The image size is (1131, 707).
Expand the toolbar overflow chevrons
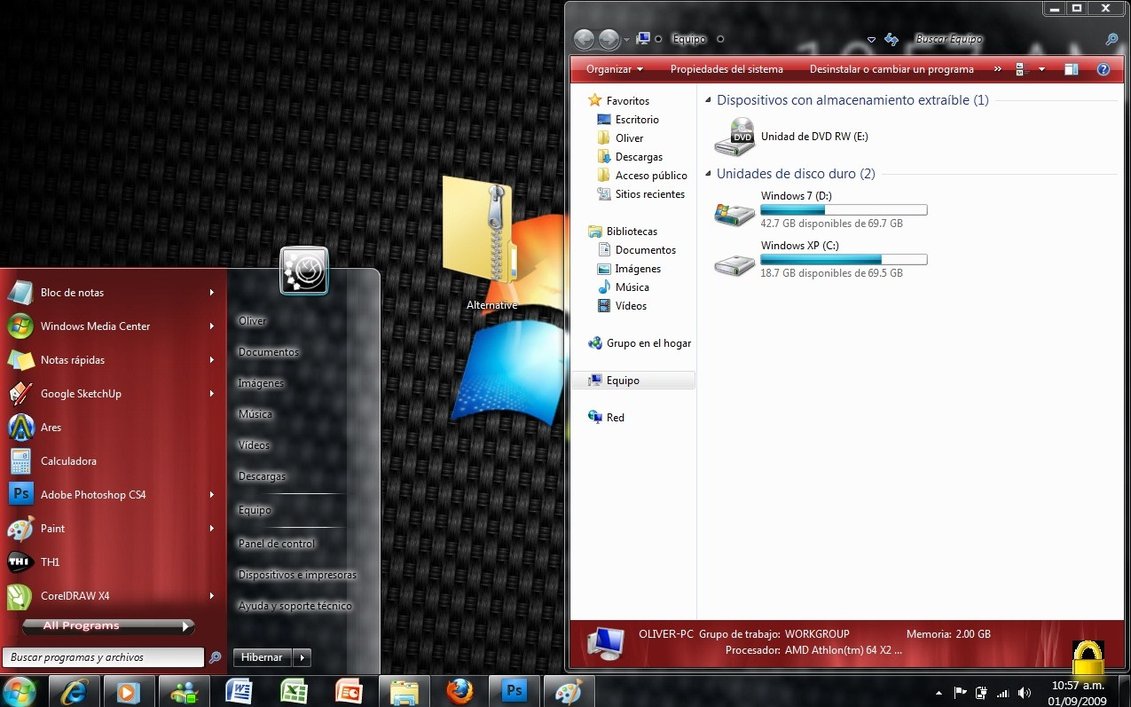tap(998, 69)
